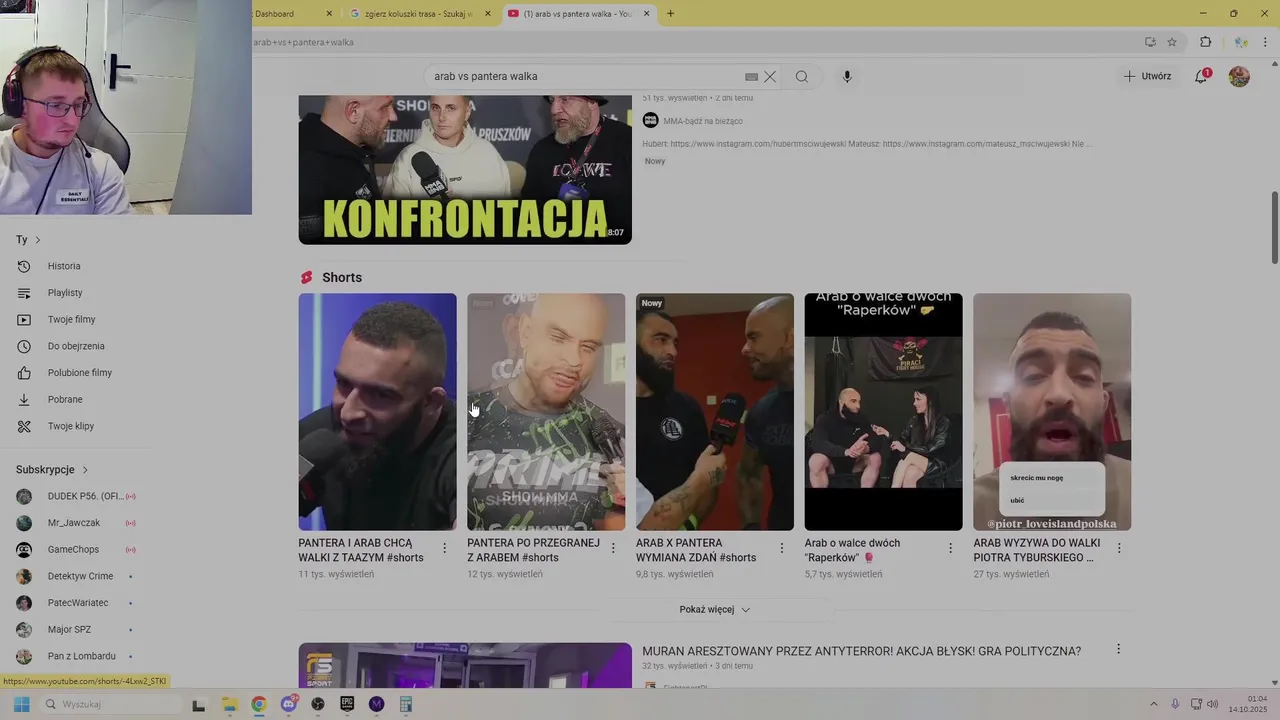Open YouTube notifications bell
Viewport: 1280px width, 720px height.
click(x=1202, y=76)
